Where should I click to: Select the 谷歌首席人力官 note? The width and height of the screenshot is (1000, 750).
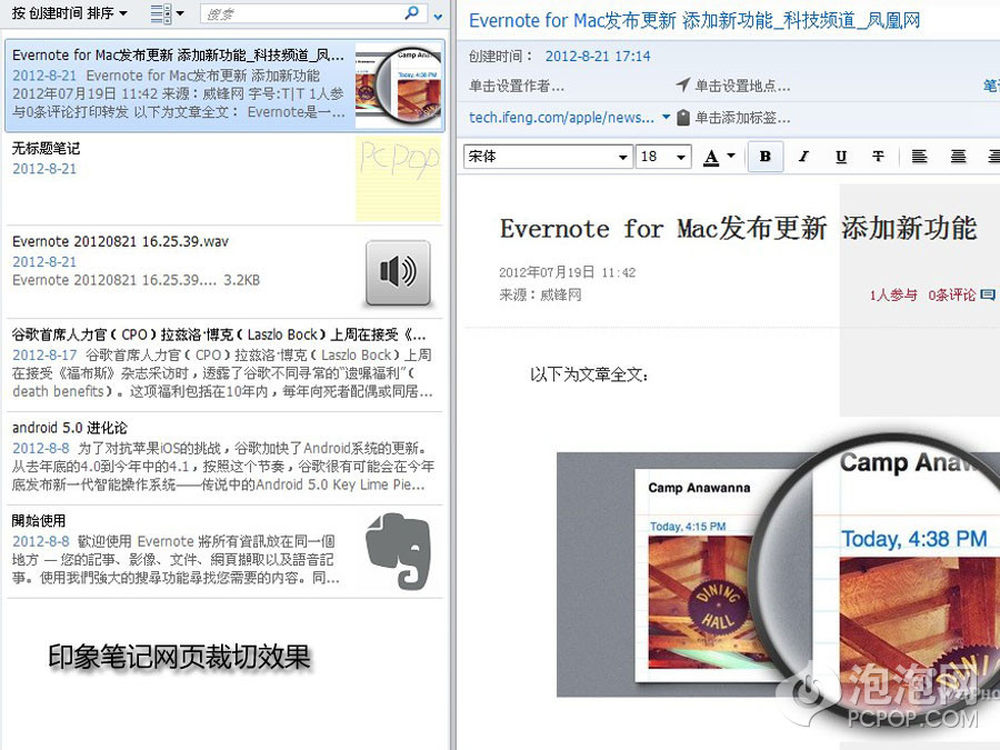pos(224,365)
